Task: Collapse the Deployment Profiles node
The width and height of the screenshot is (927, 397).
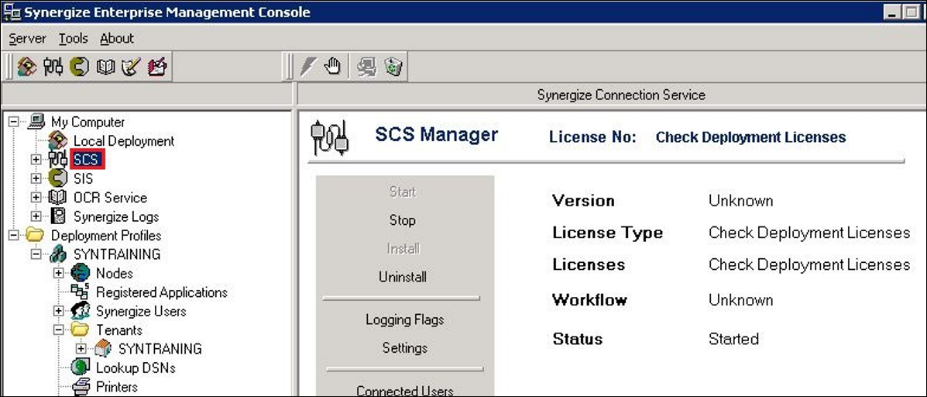Action: point(14,235)
